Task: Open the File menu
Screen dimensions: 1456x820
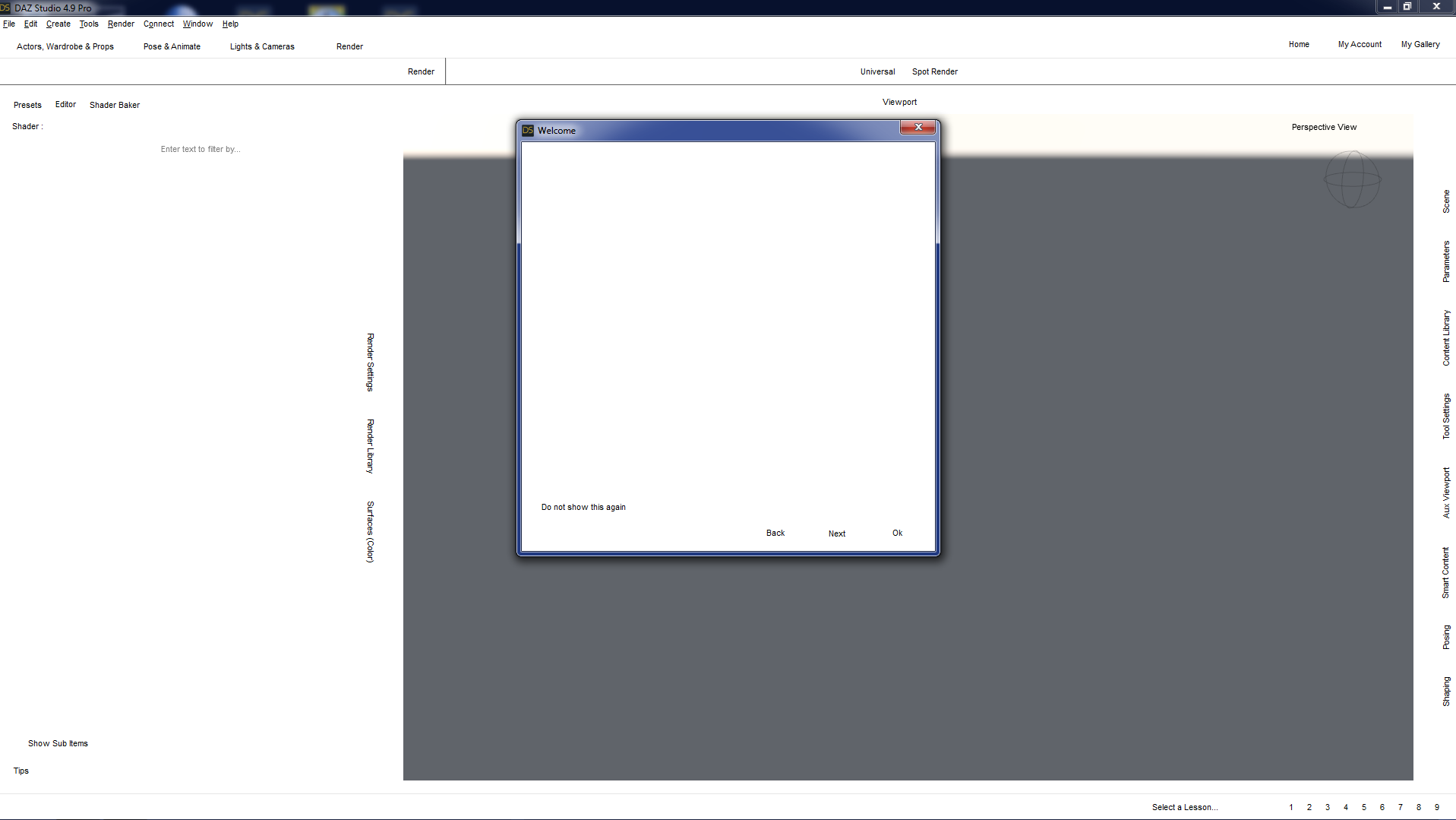Action: (9, 24)
